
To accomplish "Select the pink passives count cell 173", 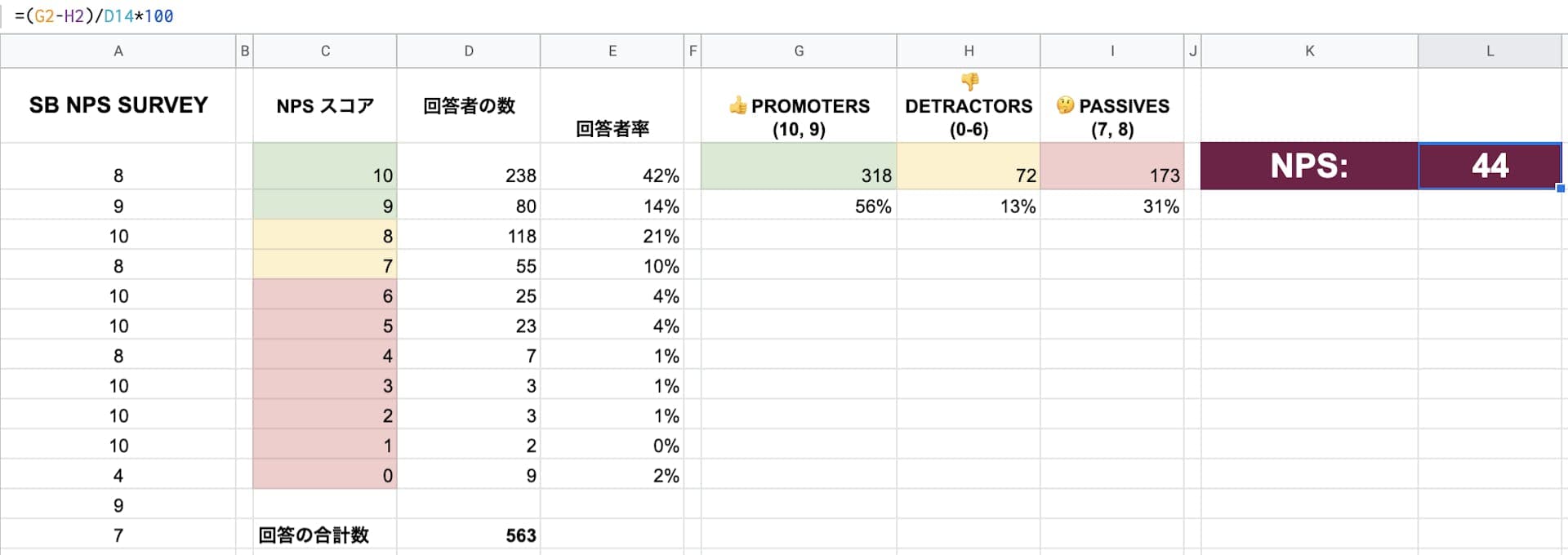I will tap(1112, 167).
